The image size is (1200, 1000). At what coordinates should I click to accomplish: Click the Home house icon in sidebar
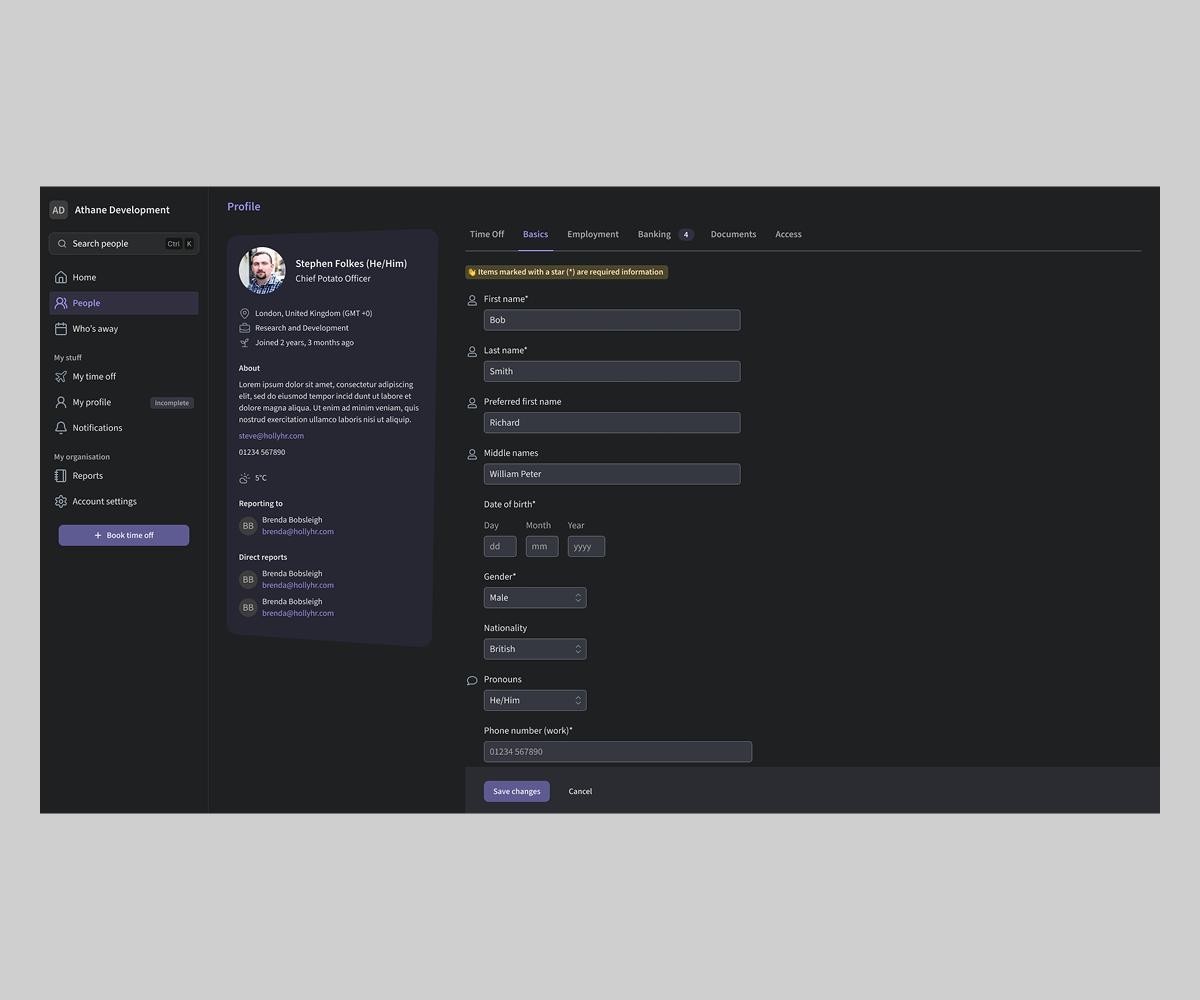(x=61, y=277)
